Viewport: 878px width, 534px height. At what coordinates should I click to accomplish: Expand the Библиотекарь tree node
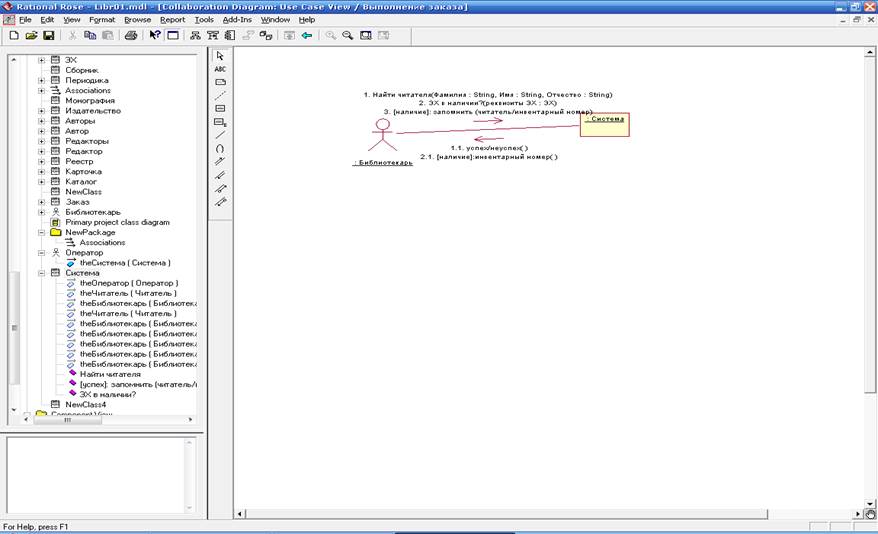point(42,212)
